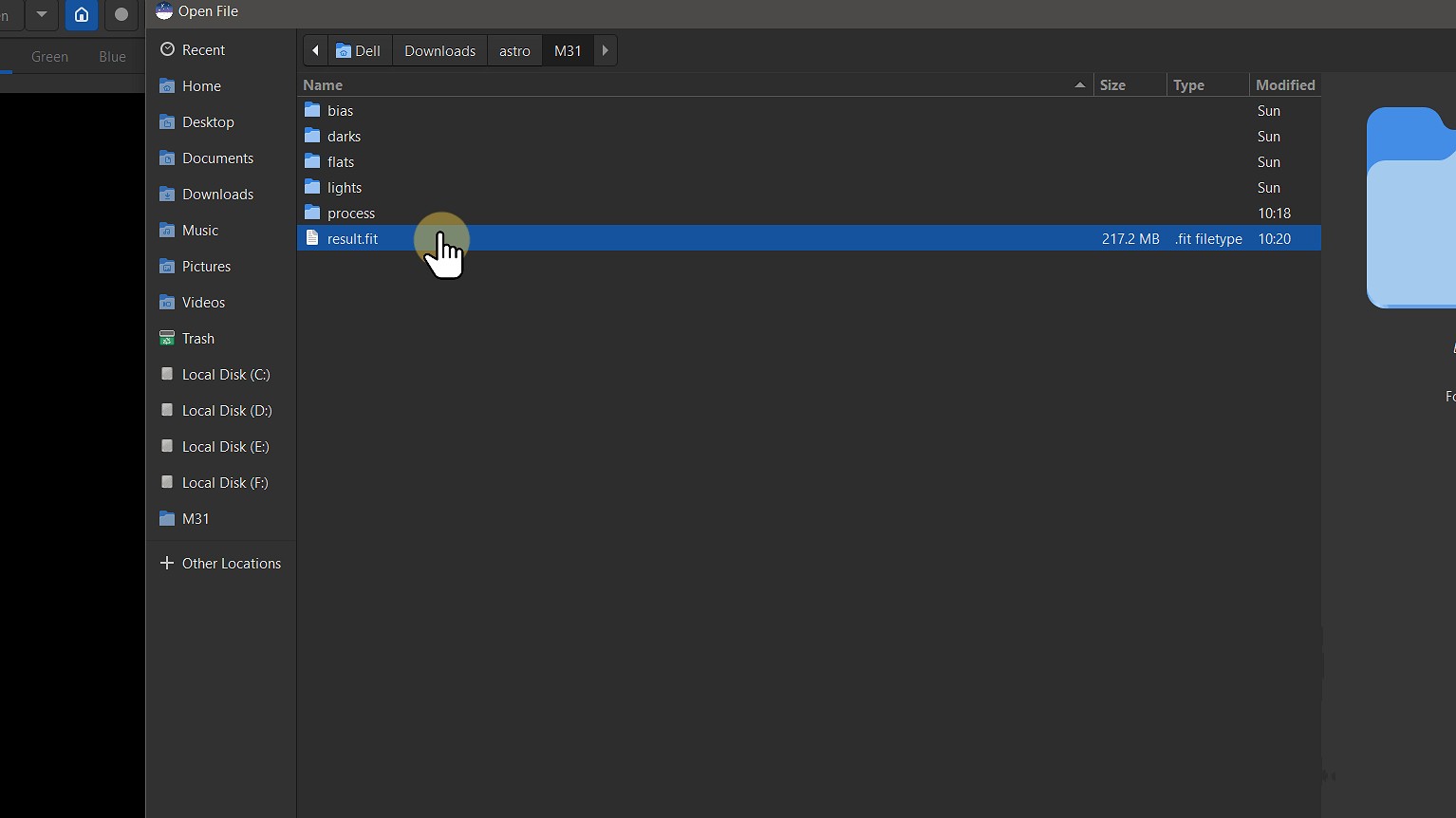The image size is (1456, 818).
Task: Switch to the Green channel tab
Action: (x=49, y=57)
